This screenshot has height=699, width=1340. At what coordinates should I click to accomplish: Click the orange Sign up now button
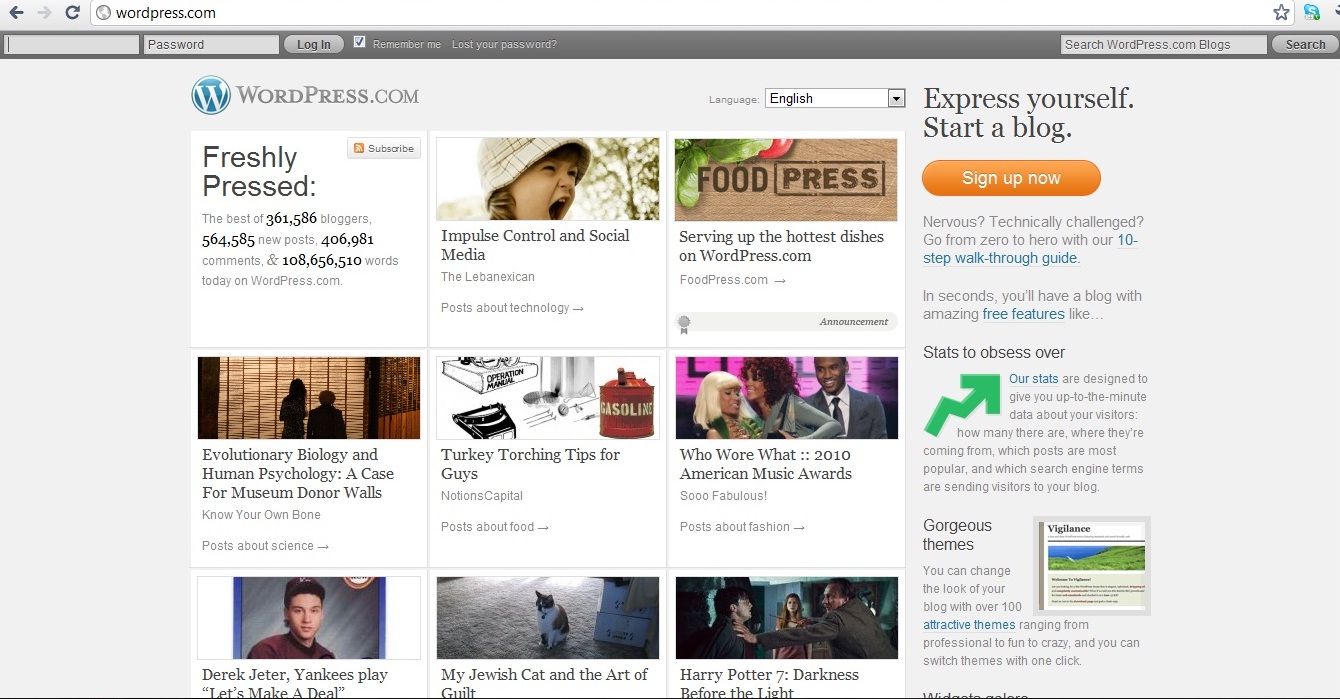coord(1011,178)
